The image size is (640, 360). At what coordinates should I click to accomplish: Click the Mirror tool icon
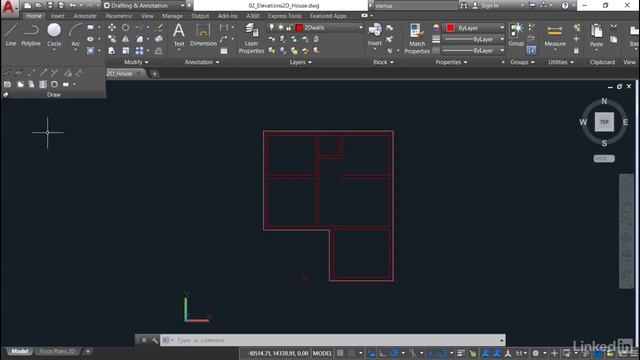(126, 39)
